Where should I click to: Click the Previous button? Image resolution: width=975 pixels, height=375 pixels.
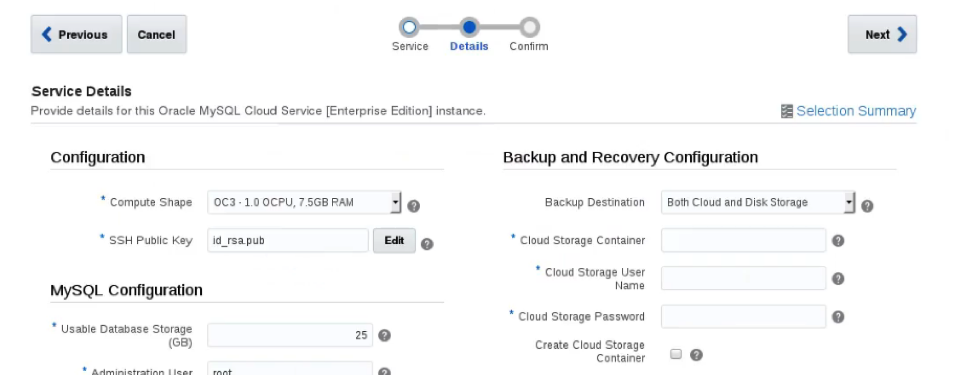pyautogui.click(x=76, y=34)
